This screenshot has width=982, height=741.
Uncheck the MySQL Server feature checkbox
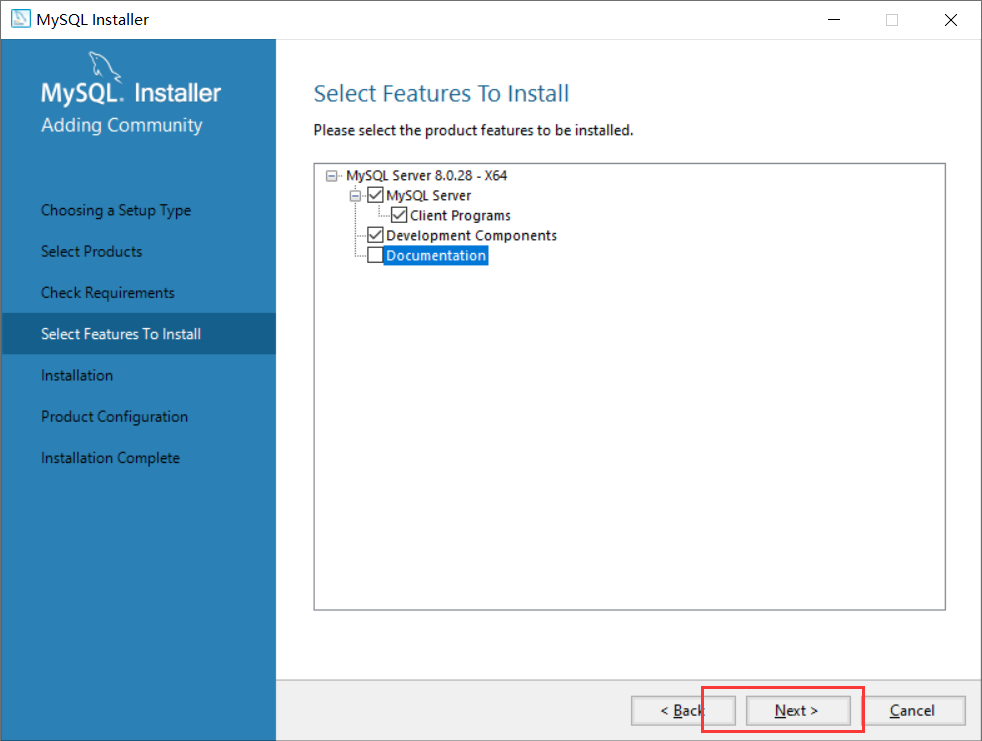pyautogui.click(x=376, y=195)
